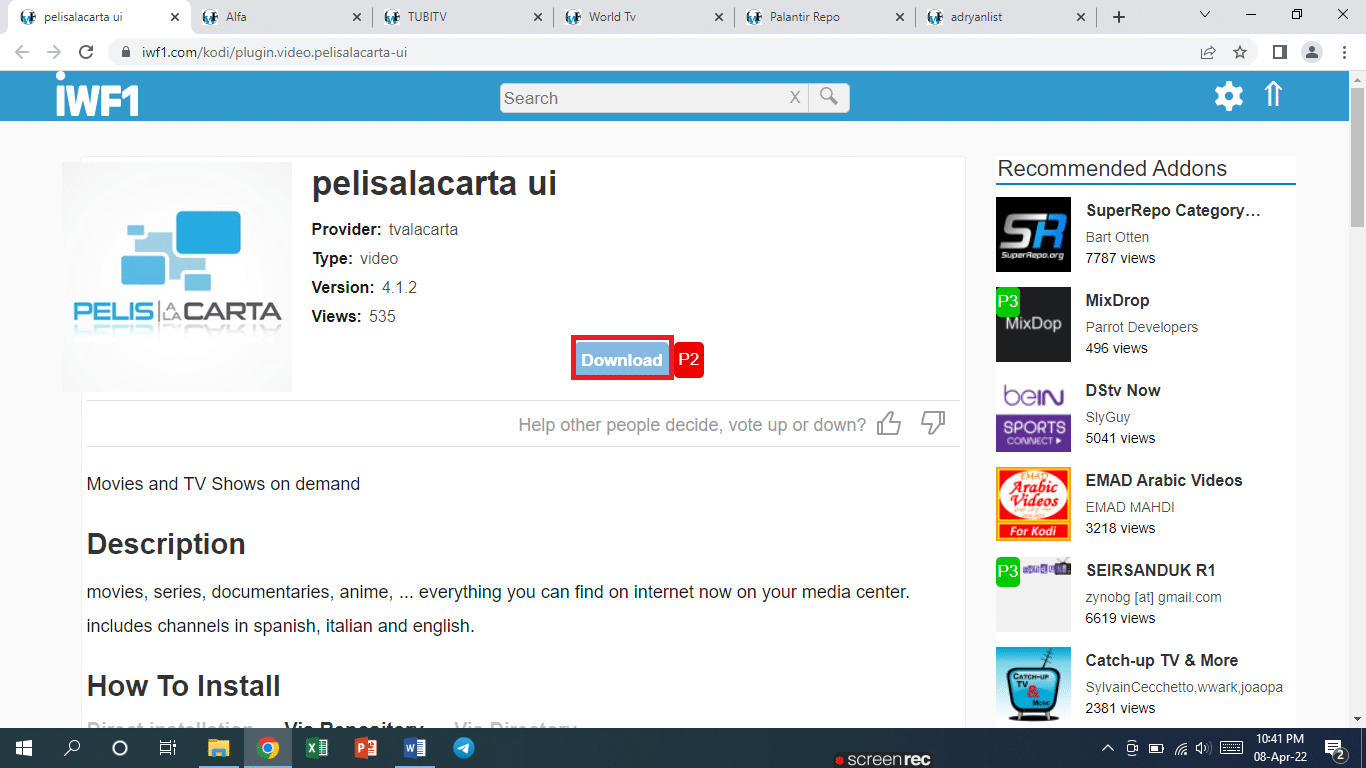The image size is (1366, 768).
Task: Reload the current page
Action: tap(87, 52)
